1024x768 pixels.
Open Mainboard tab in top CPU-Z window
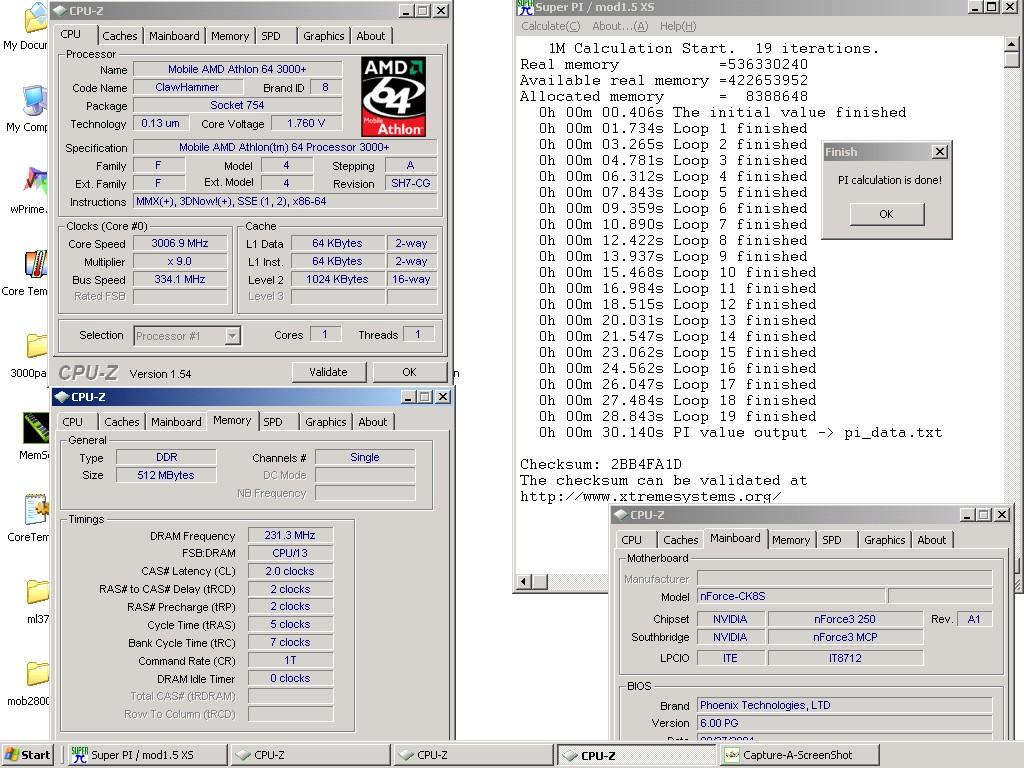point(174,36)
